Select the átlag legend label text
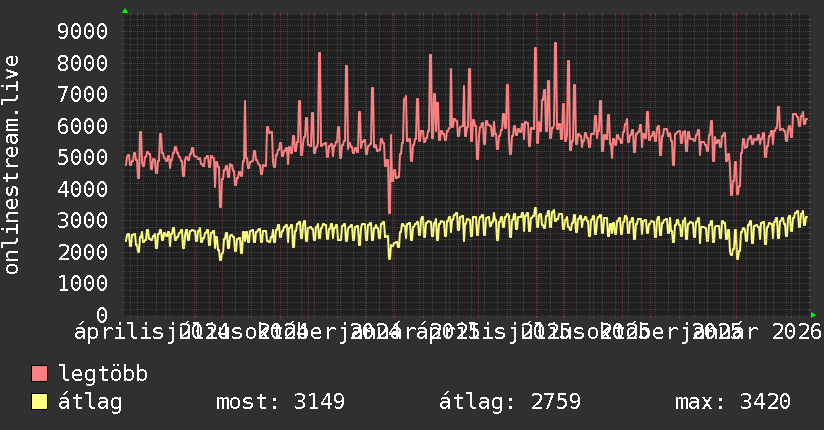 [x=90, y=402]
